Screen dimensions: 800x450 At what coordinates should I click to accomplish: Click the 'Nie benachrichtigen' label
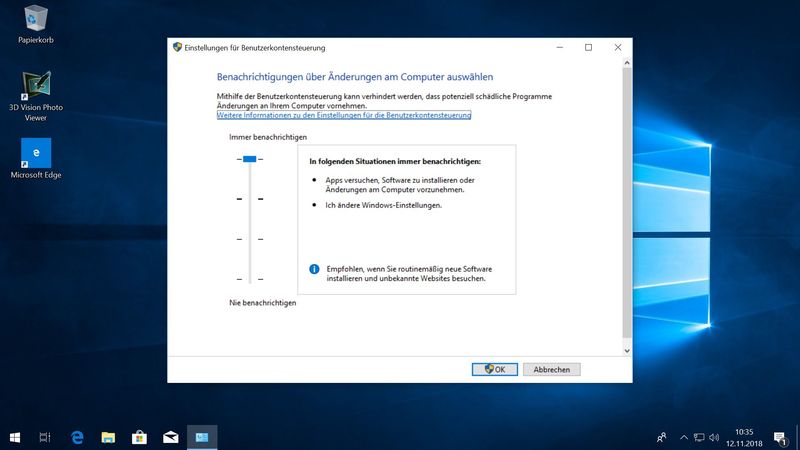[x=262, y=303]
